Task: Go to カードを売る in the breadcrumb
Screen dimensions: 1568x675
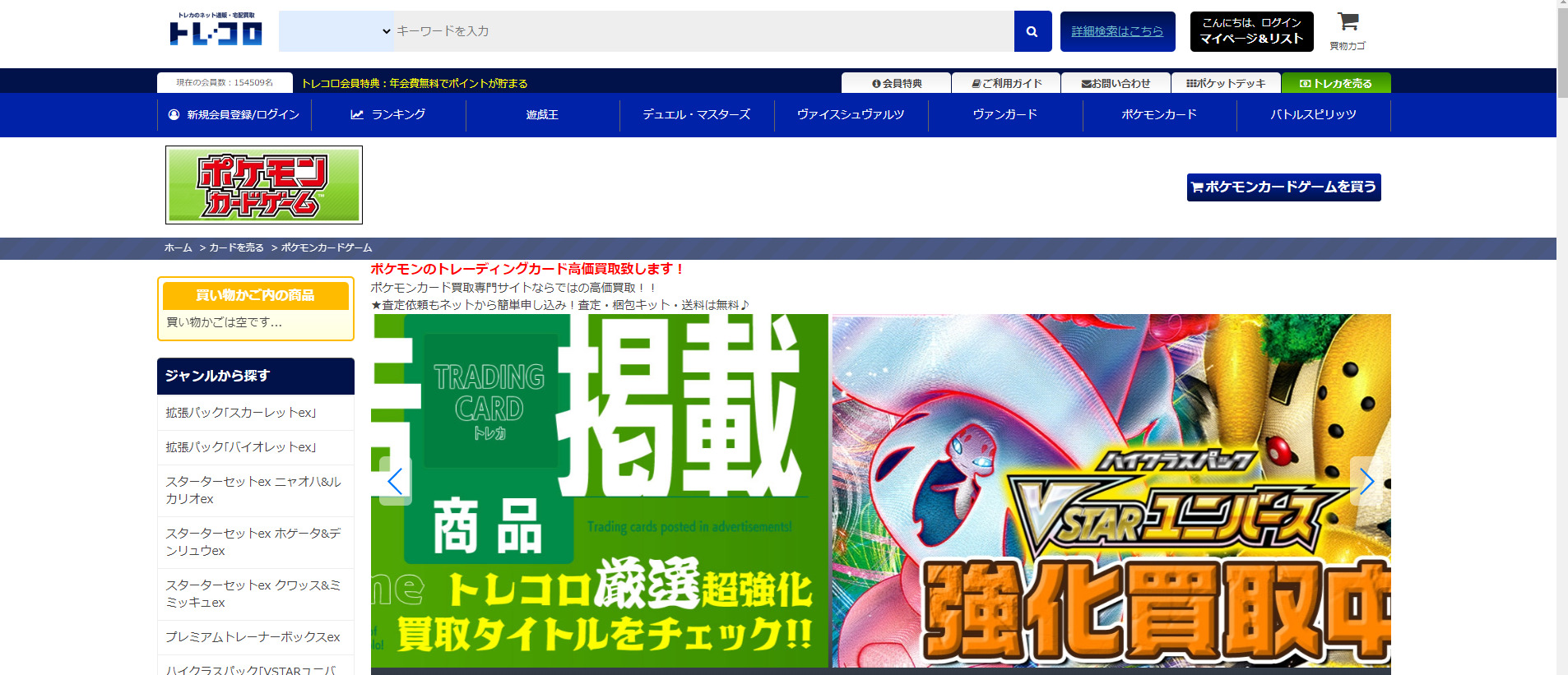Action: pyautogui.click(x=236, y=247)
